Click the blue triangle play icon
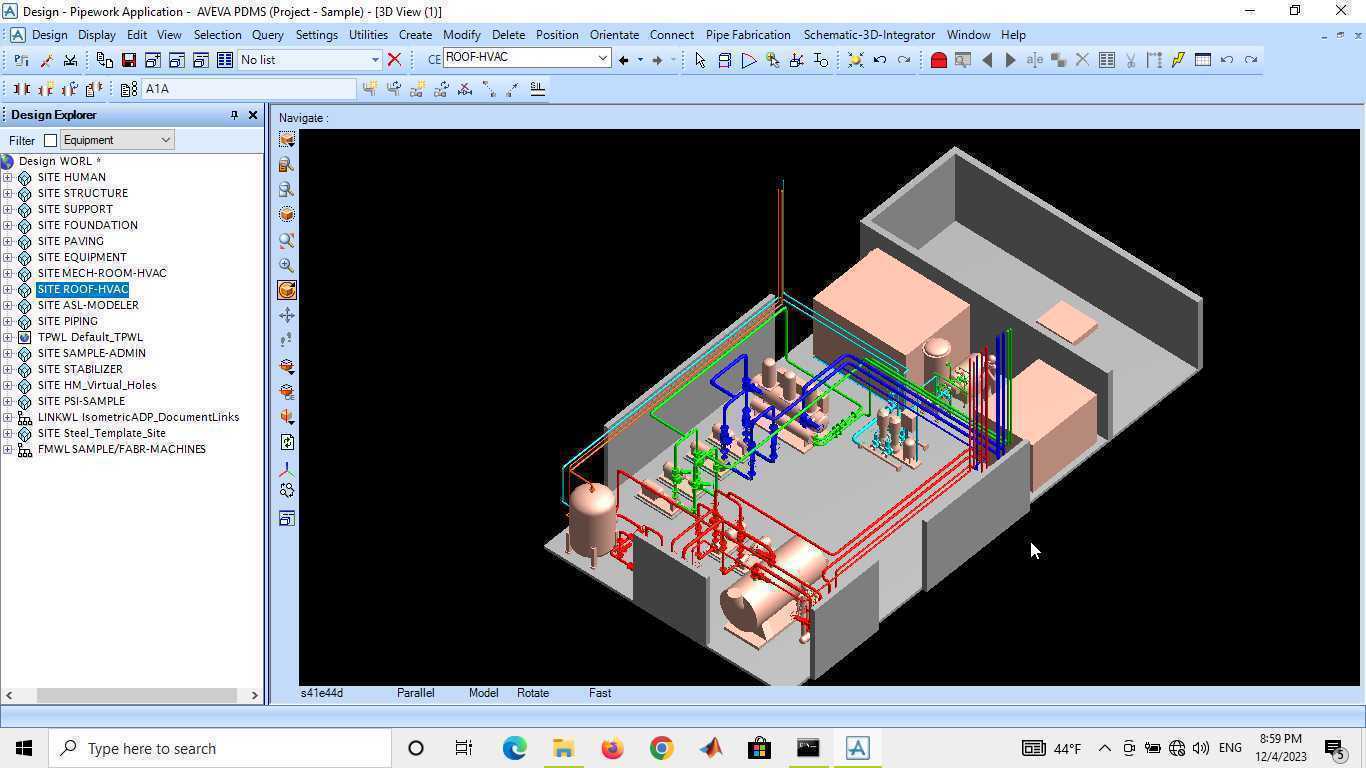The height and width of the screenshot is (768, 1366). (749, 60)
